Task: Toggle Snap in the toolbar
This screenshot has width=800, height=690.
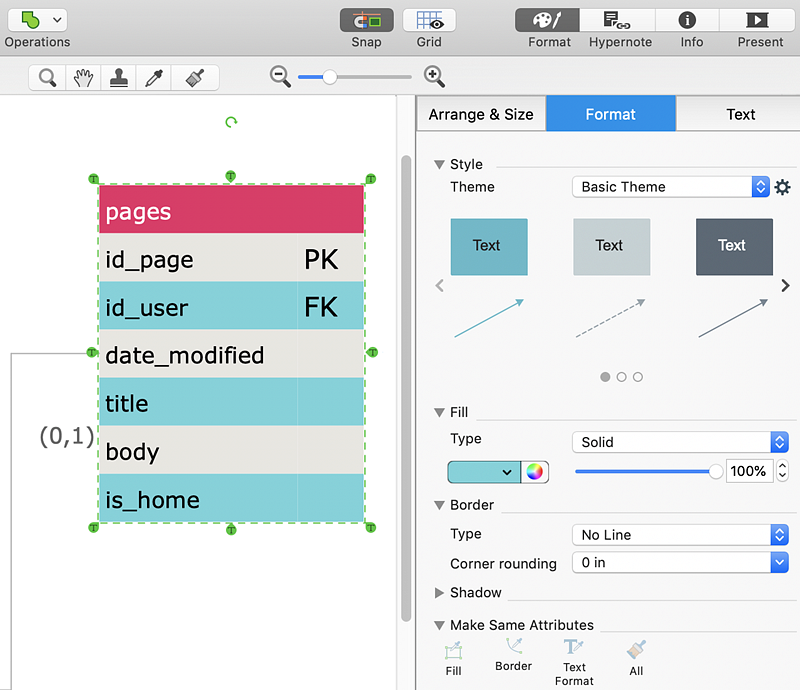Action: coord(366,20)
